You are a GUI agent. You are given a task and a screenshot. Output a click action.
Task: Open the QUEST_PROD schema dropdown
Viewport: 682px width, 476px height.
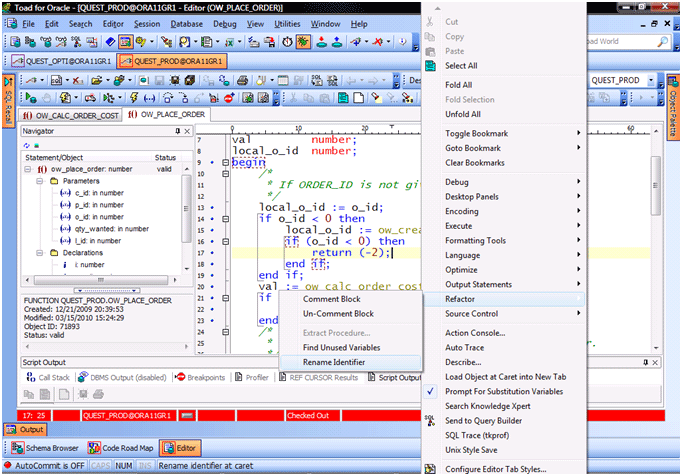(651, 80)
